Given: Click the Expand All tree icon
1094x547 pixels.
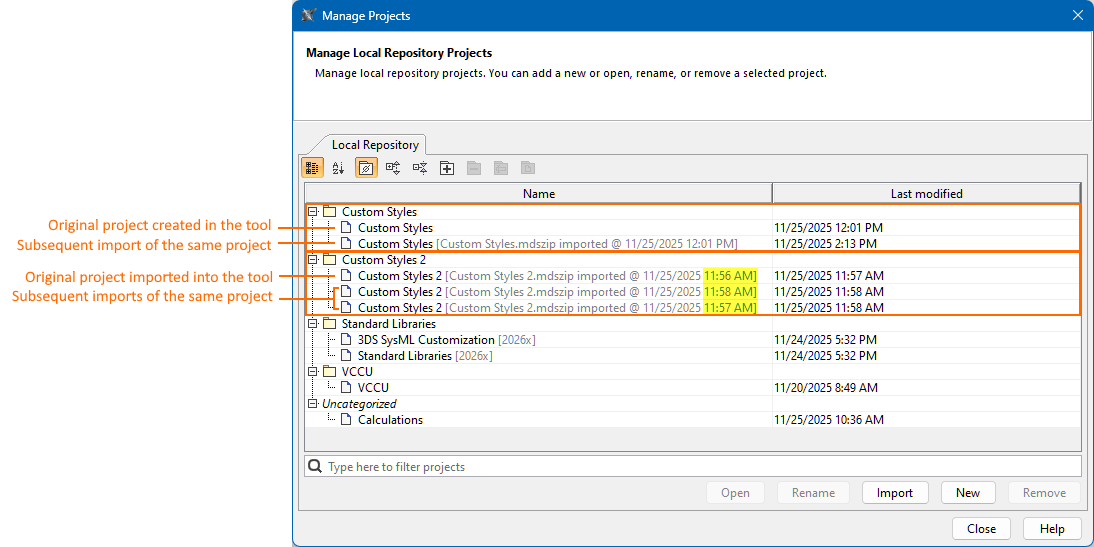Looking at the screenshot, I should tap(393, 168).
